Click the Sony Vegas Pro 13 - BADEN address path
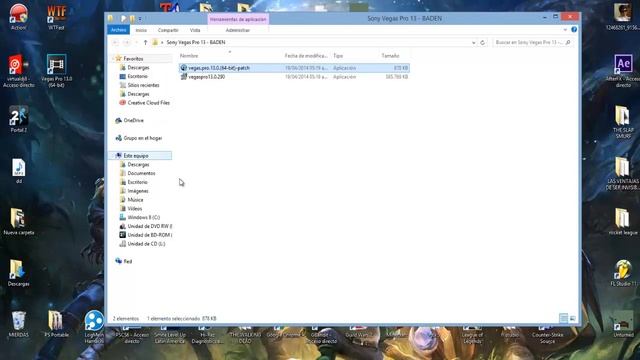The height and width of the screenshot is (360, 640). [196, 42]
